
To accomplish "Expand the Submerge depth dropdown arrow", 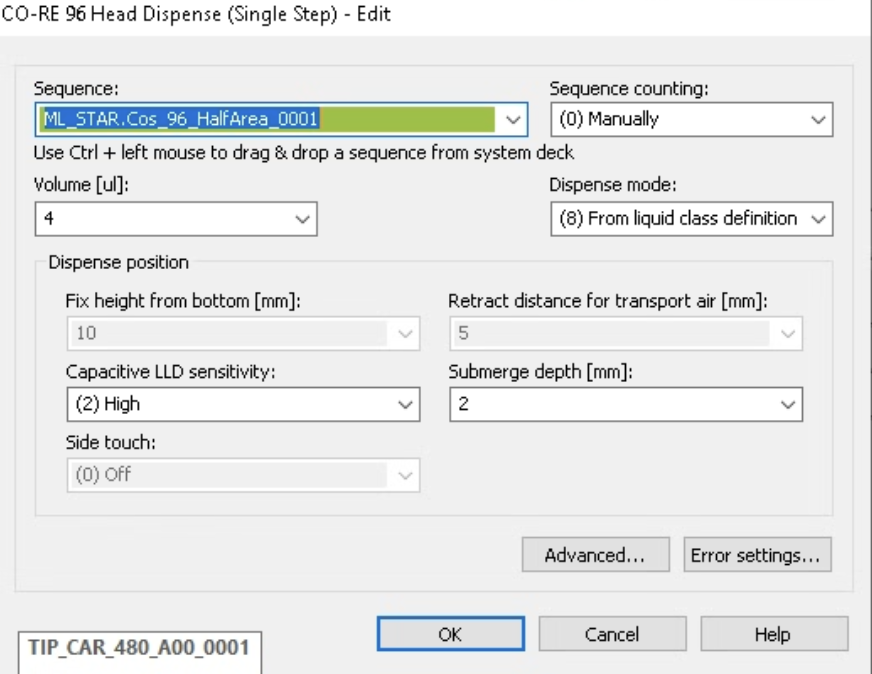I will tap(787, 404).
